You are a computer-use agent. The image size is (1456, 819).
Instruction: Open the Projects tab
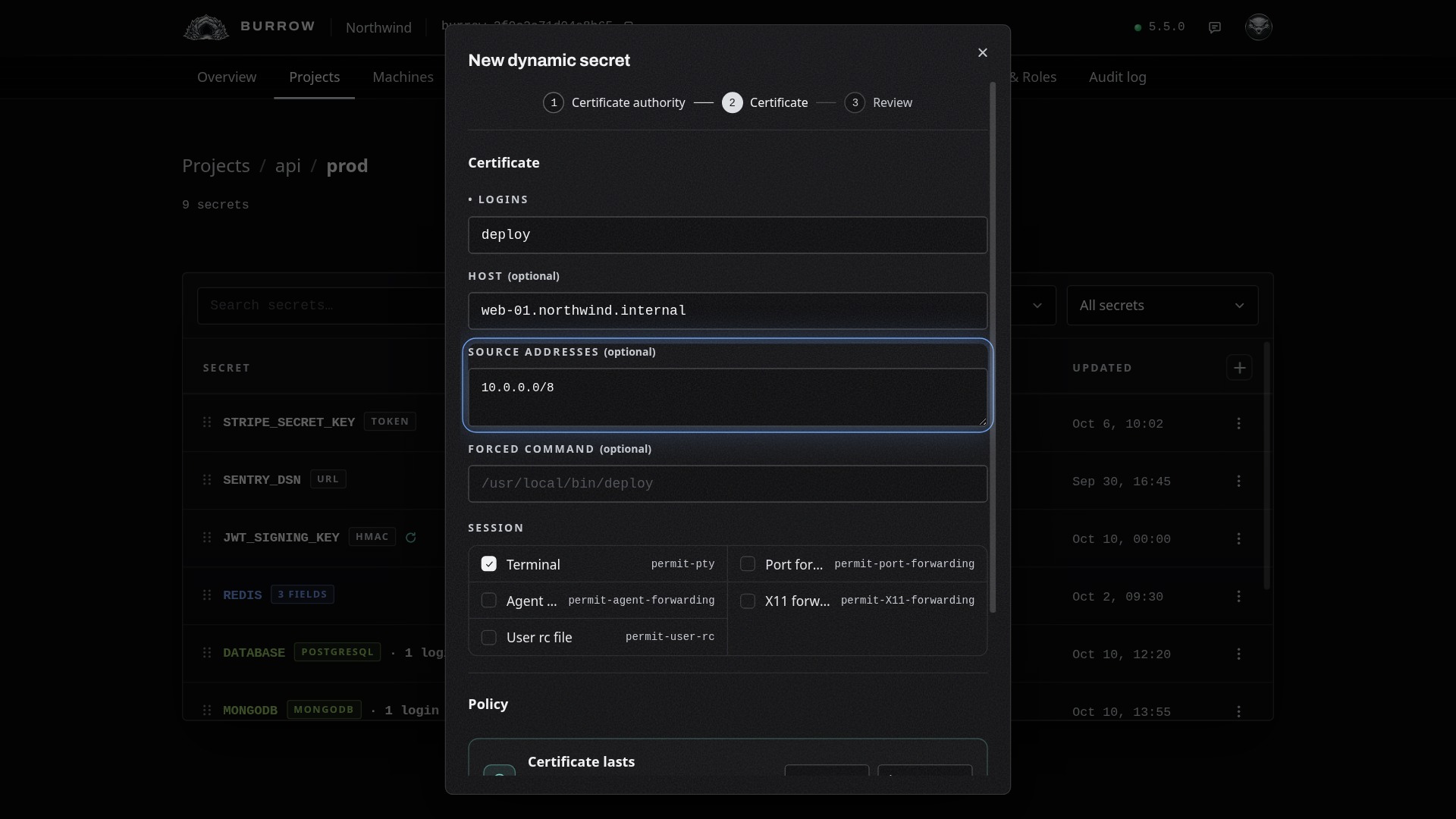pyautogui.click(x=315, y=77)
